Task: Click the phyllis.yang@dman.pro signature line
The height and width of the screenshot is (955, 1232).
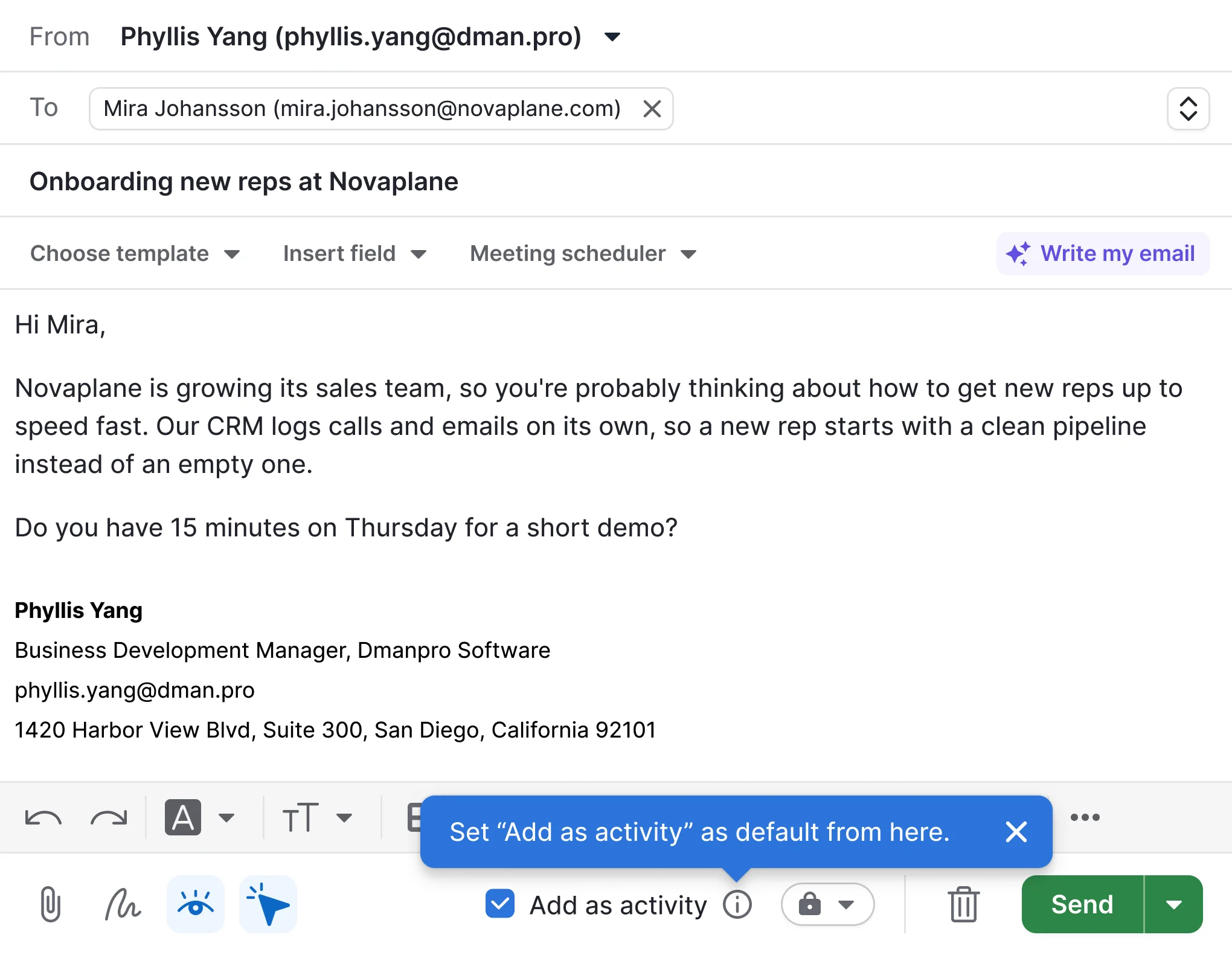Action: click(x=135, y=690)
